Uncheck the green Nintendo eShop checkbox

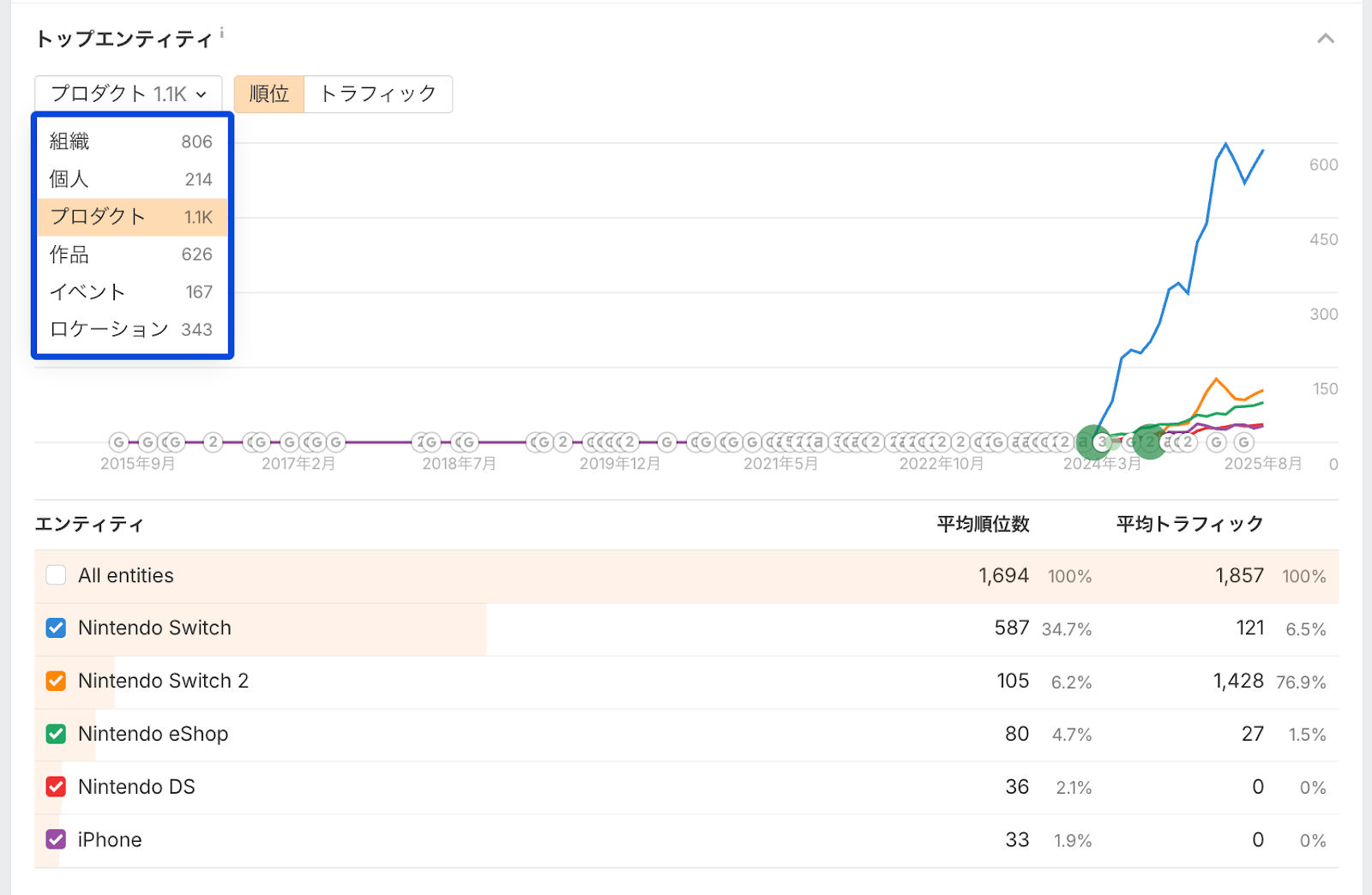(56, 734)
